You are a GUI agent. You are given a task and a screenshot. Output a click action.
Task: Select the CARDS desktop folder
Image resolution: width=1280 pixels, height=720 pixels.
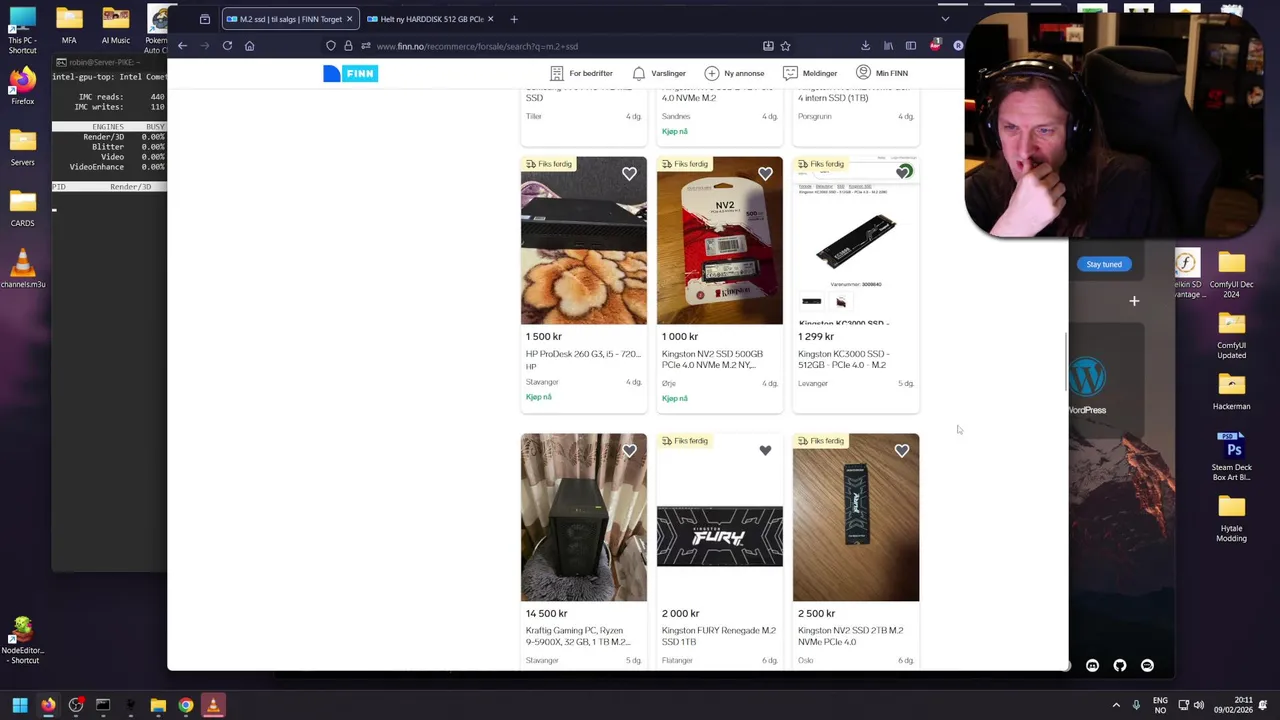[22, 207]
